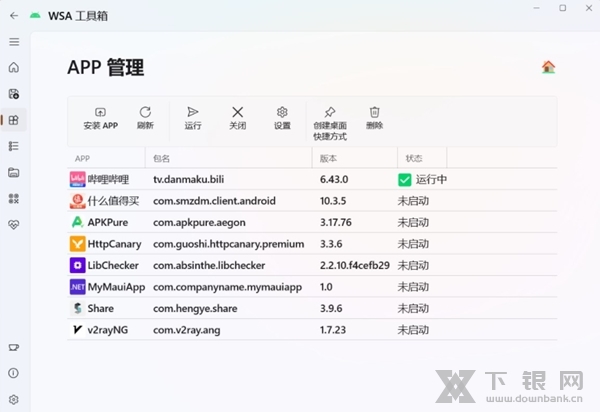Select the 什么值得买 row name
Viewport: 600px width, 412px height.
click(x=113, y=201)
